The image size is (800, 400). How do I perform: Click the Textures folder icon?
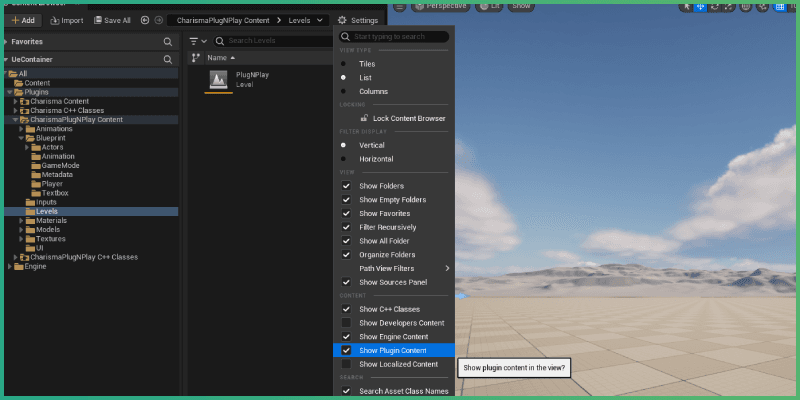(30, 239)
